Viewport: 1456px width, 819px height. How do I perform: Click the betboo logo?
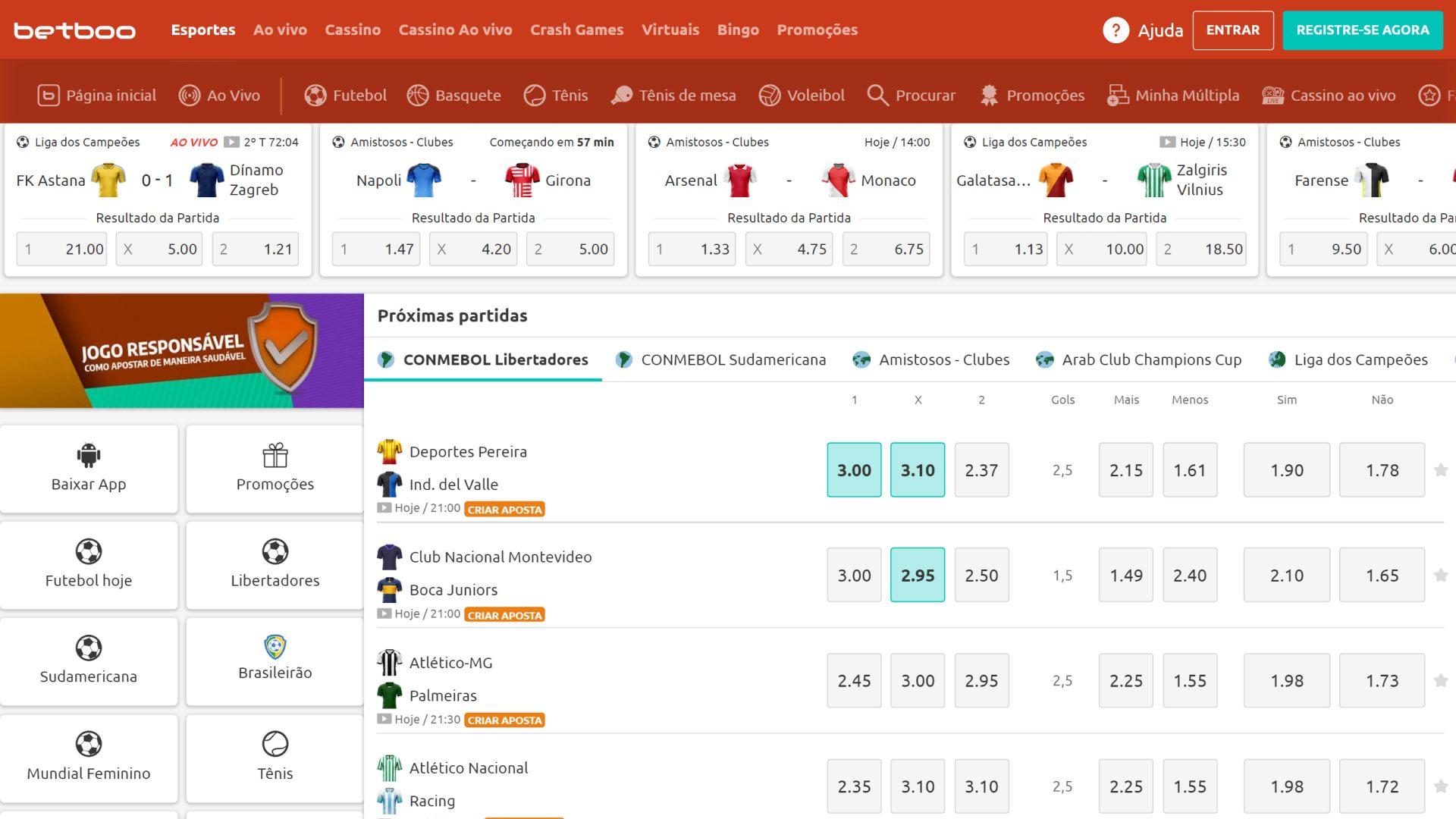(x=74, y=30)
